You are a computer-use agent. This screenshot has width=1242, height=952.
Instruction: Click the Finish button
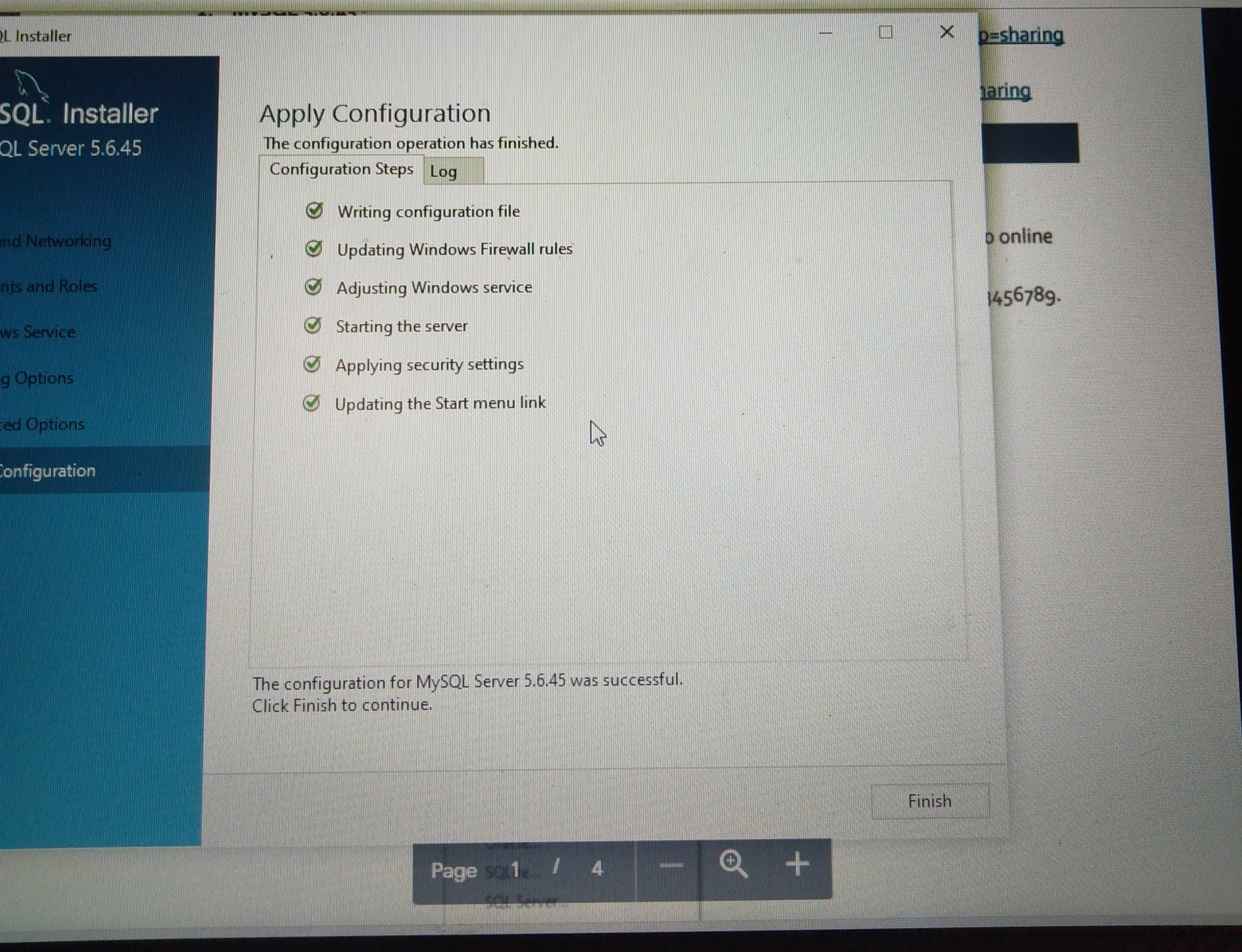(930, 801)
